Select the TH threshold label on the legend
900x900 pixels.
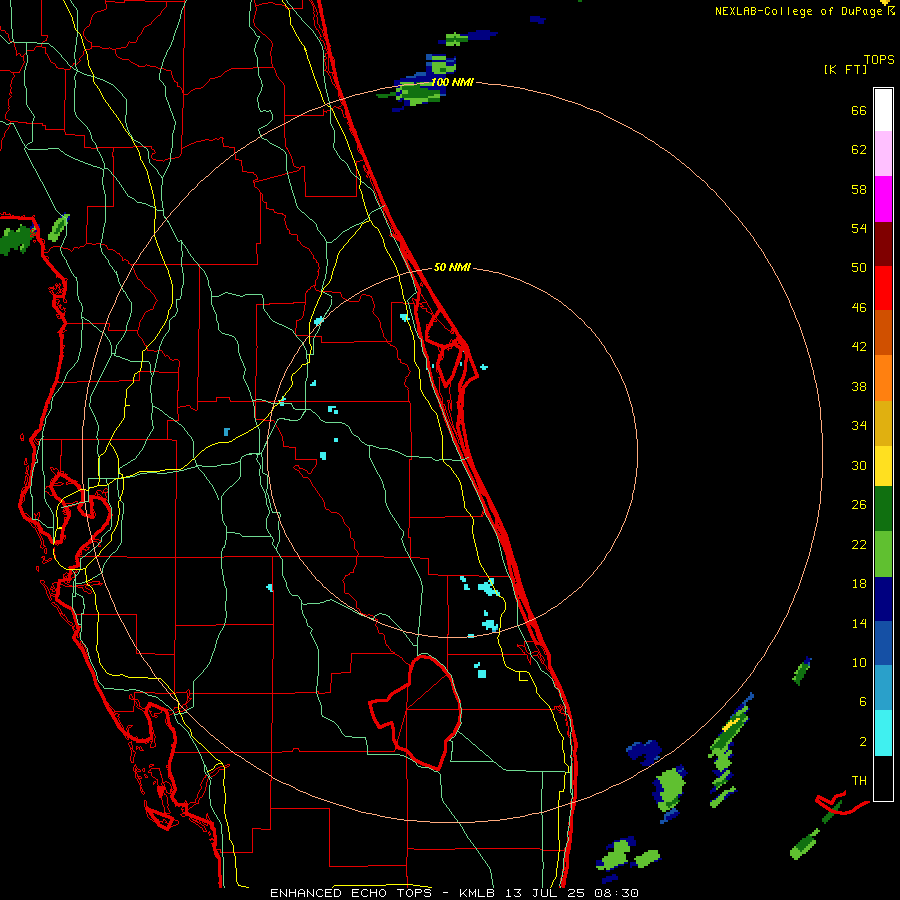pos(859,781)
